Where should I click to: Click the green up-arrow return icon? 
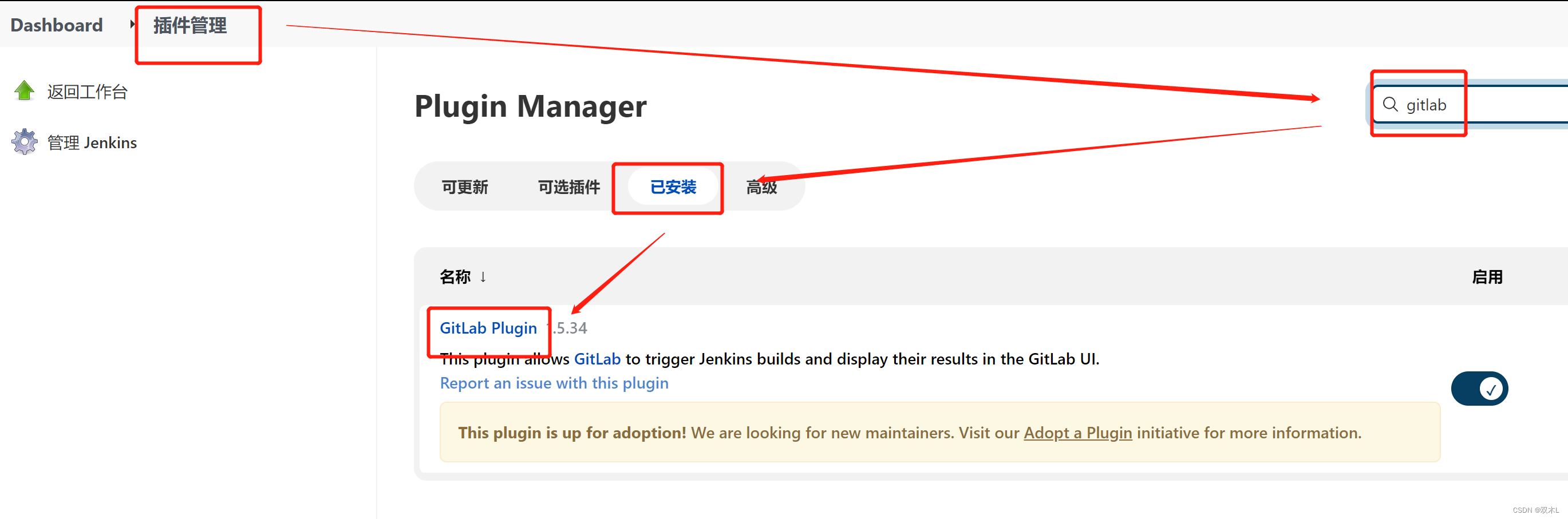pos(25,91)
